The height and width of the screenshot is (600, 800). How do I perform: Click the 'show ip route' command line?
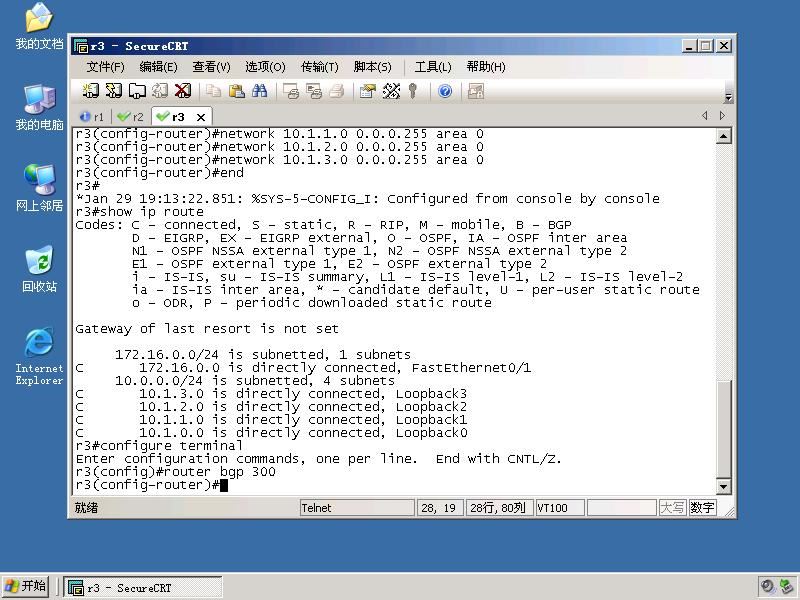coord(139,212)
